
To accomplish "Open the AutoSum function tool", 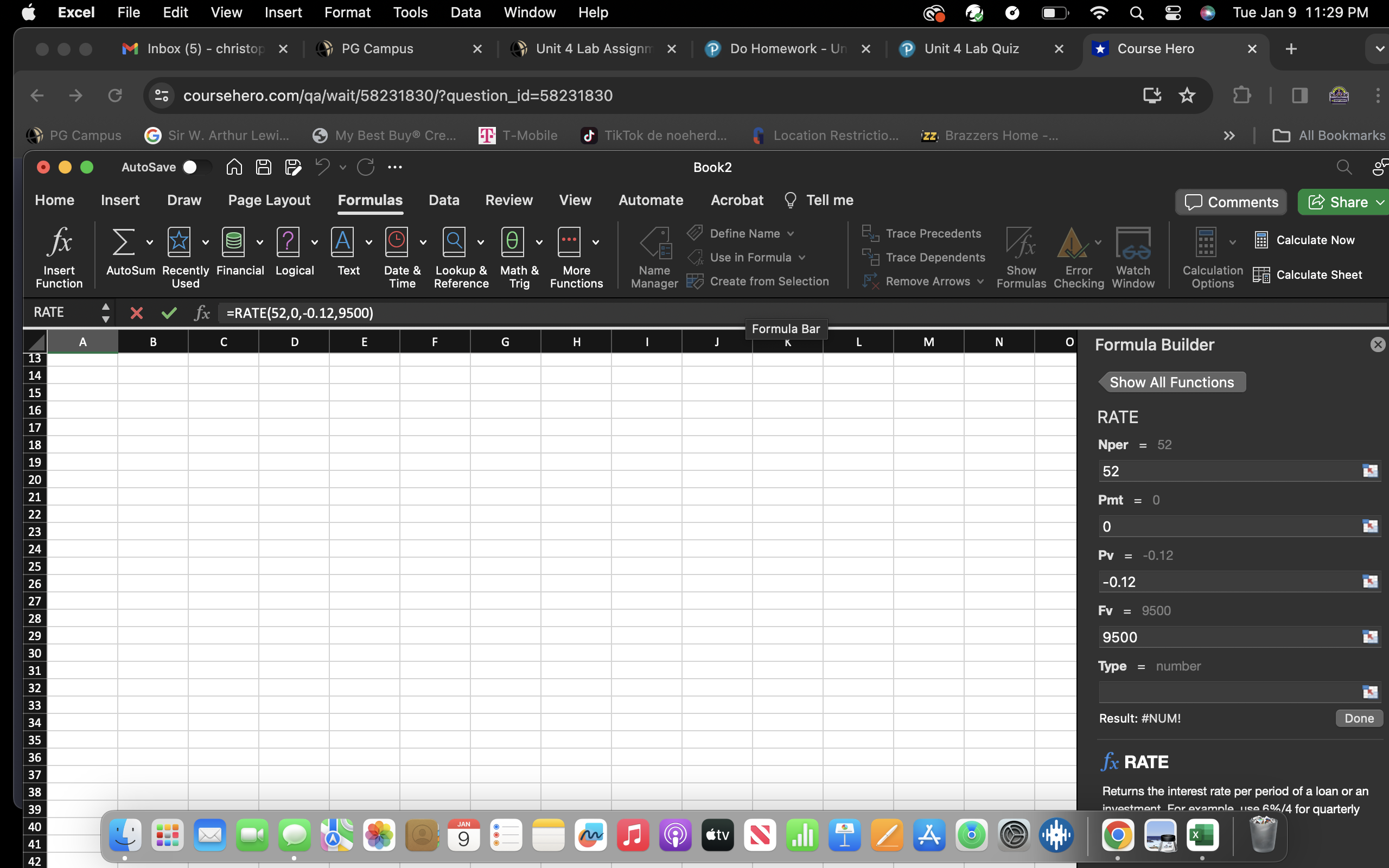I will click(x=123, y=242).
